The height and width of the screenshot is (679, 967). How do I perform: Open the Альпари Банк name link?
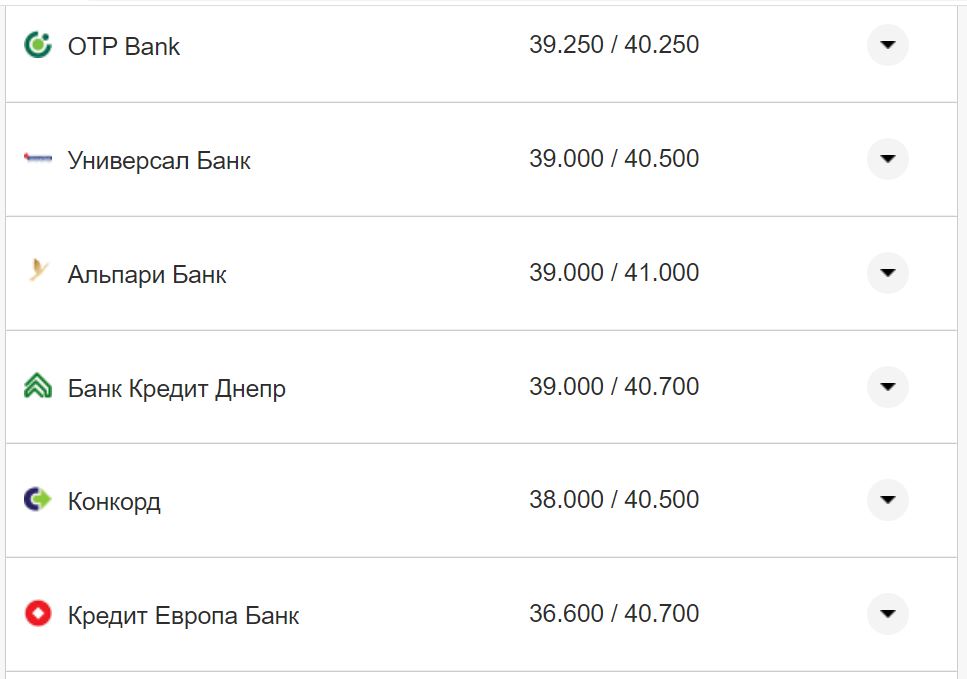point(147,275)
